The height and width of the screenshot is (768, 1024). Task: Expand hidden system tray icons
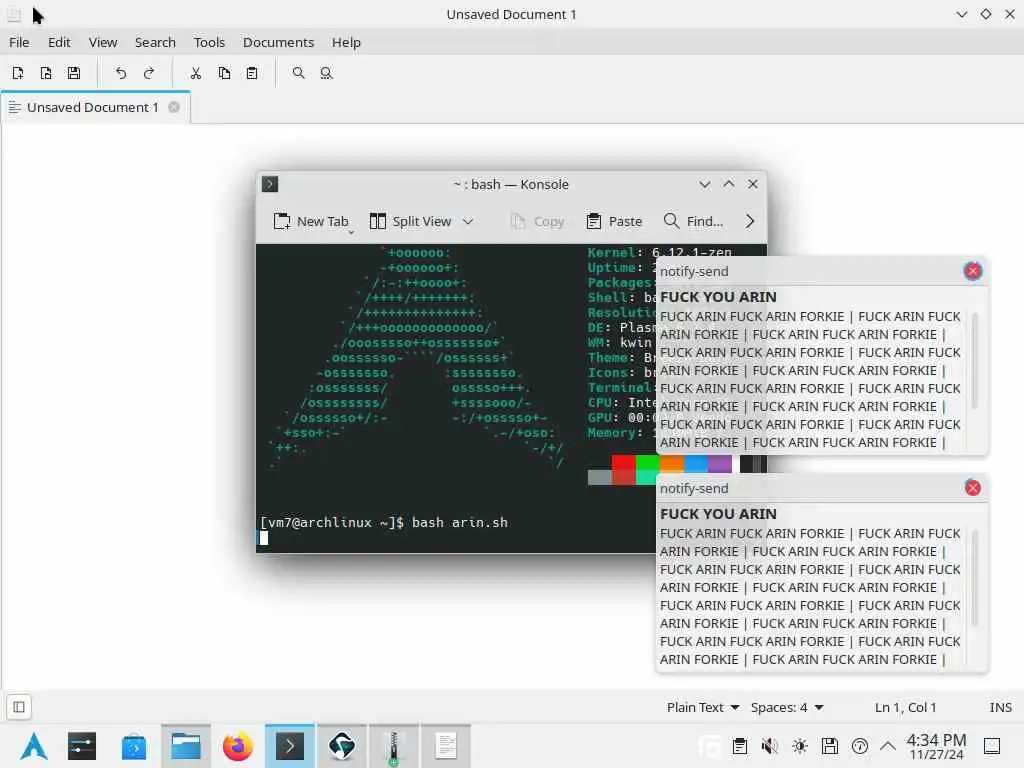pyautogui.click(x=888, y=746)
